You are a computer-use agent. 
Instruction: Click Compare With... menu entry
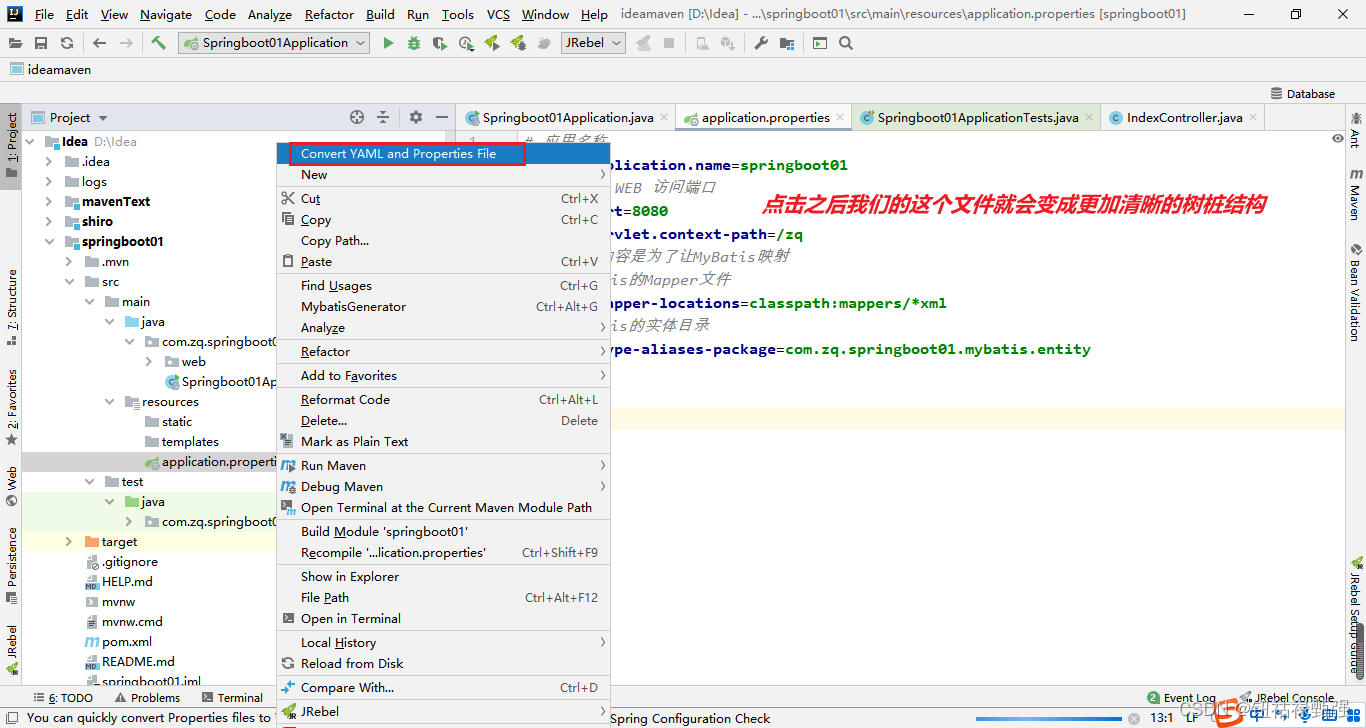pos(443,688)
